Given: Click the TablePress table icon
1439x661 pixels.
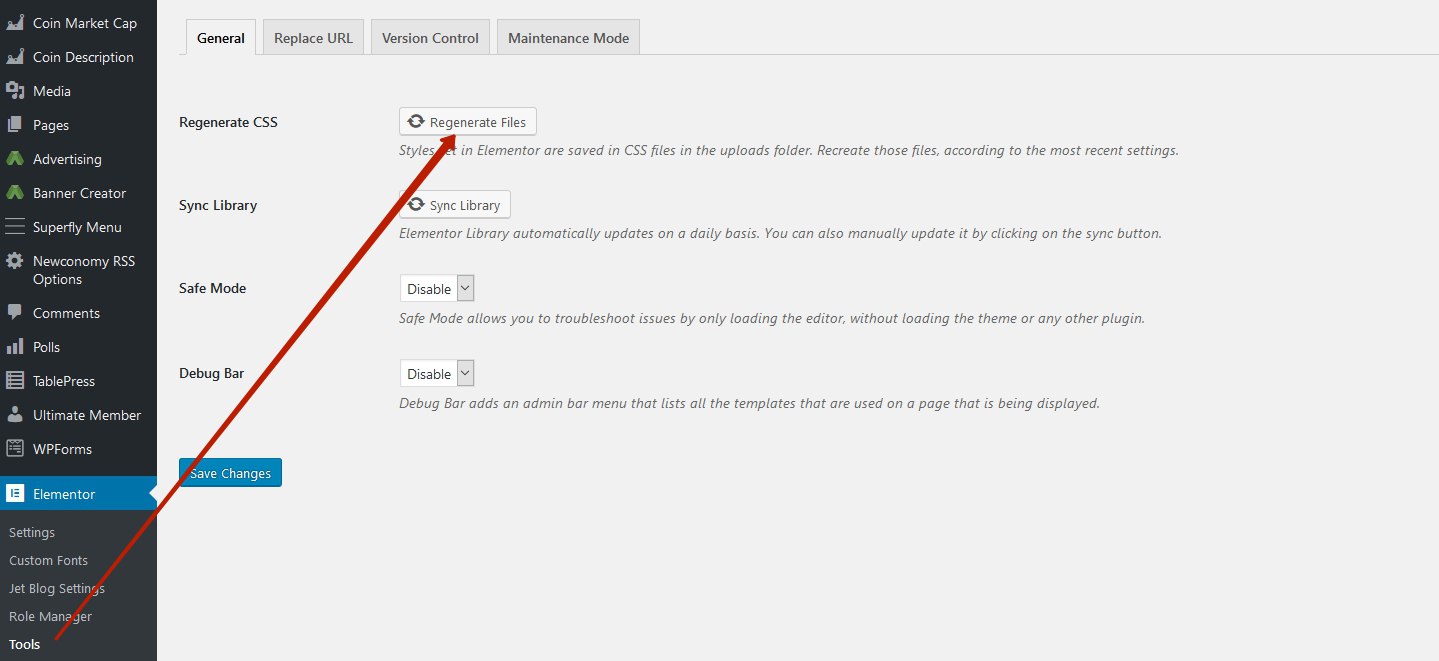Looking at the screenshot, I should (x=15, y=381).
